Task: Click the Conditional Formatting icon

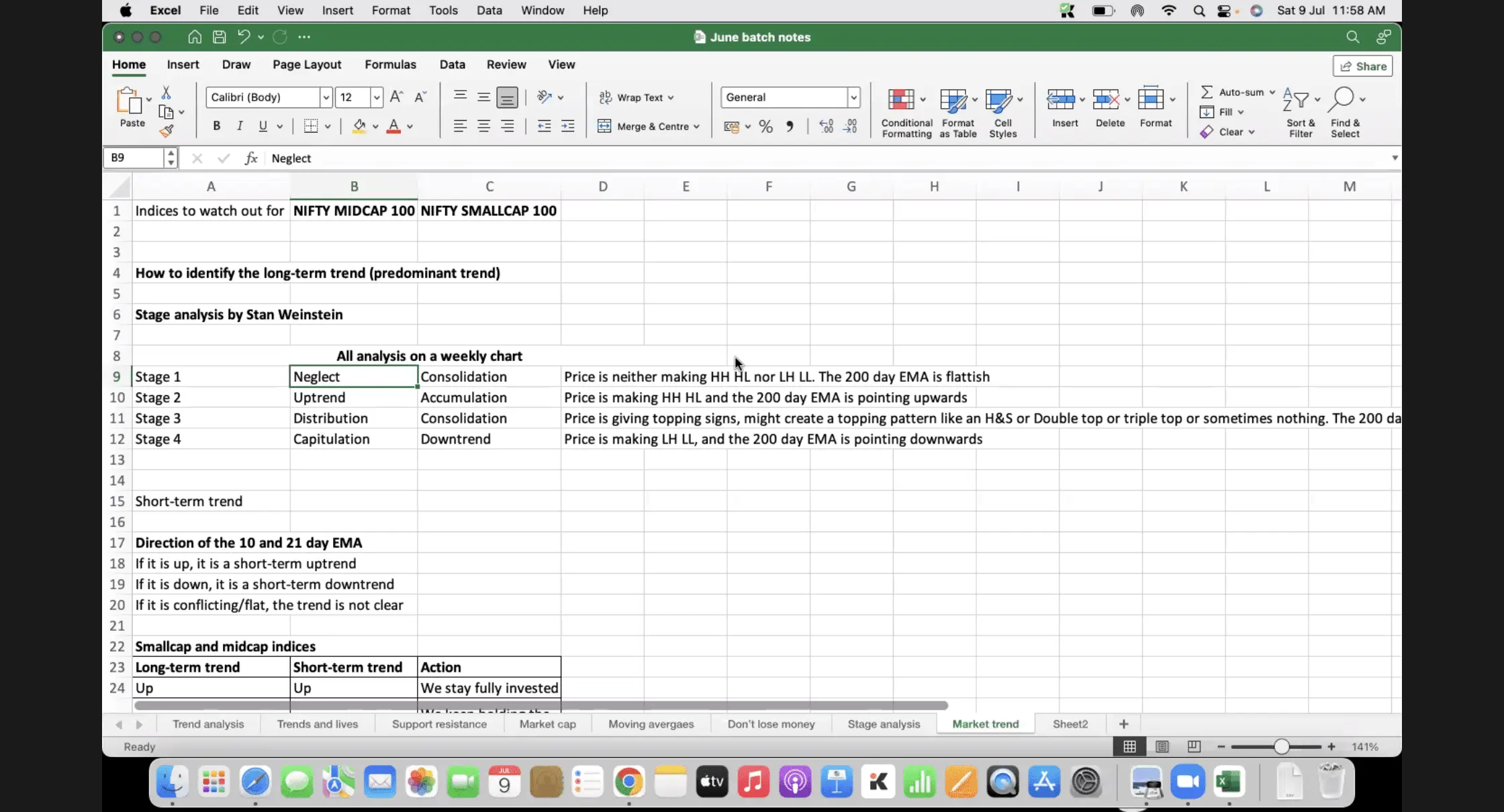Action: [x=901, y=99]
